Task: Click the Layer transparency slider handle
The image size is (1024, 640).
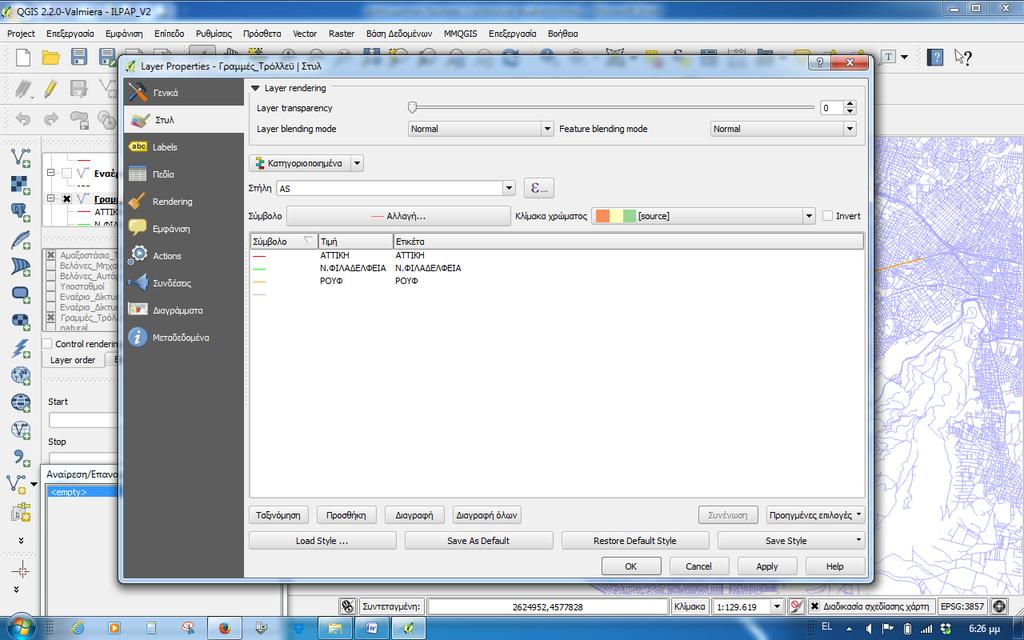Action: (x=412, y=107)
